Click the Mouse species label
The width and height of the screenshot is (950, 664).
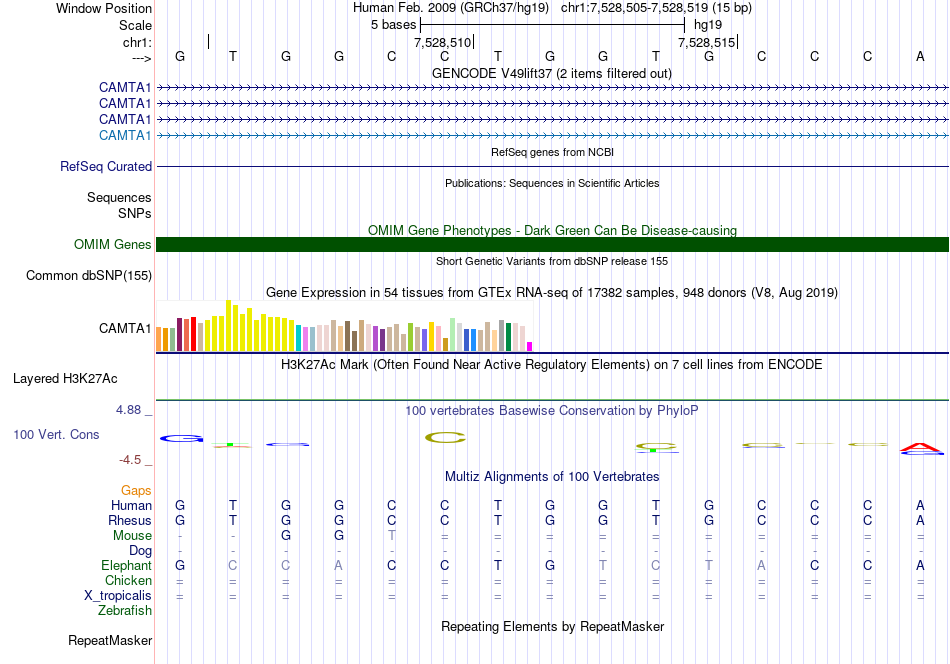(x=132, y=536)
